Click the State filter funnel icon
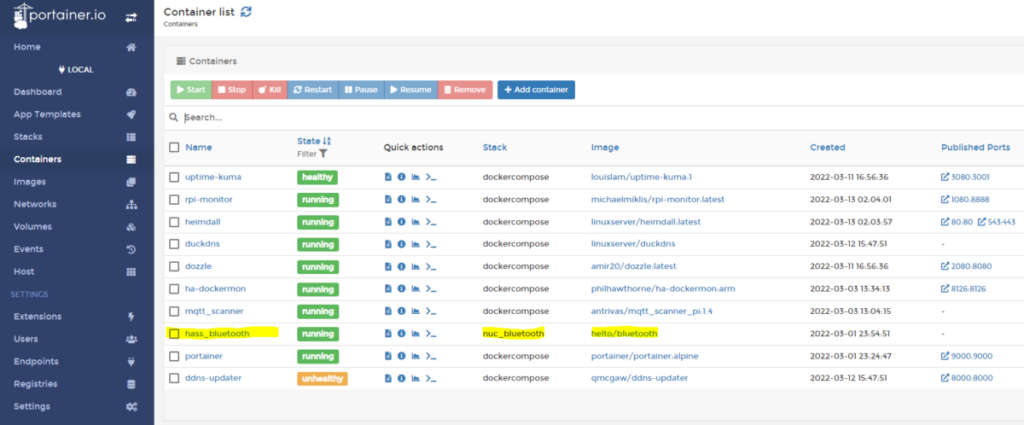Viewport: 1024px width, 425px height. click(x=323, y=154)
